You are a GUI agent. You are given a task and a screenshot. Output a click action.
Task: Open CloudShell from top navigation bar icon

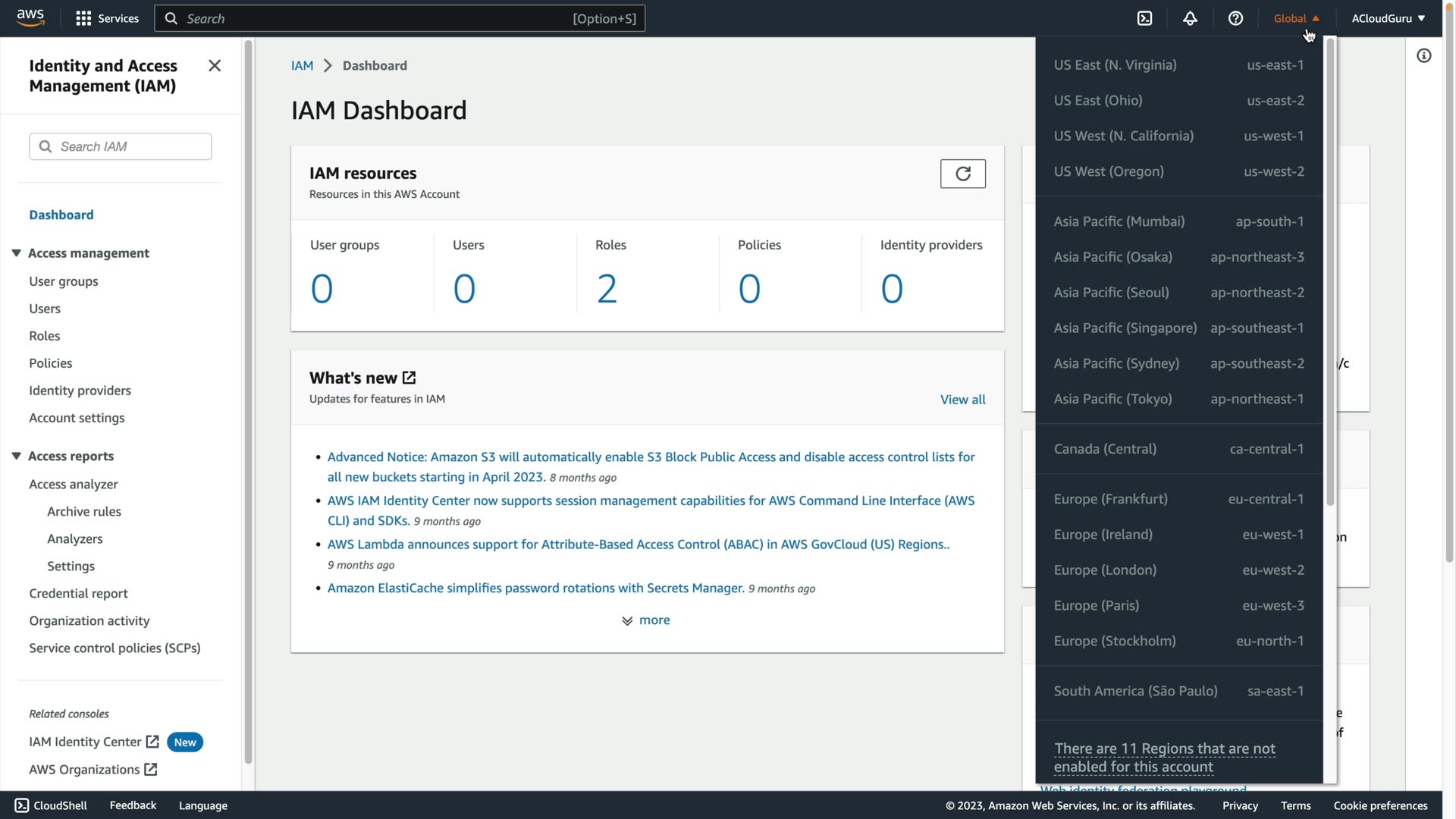[x=1144, y=18]
